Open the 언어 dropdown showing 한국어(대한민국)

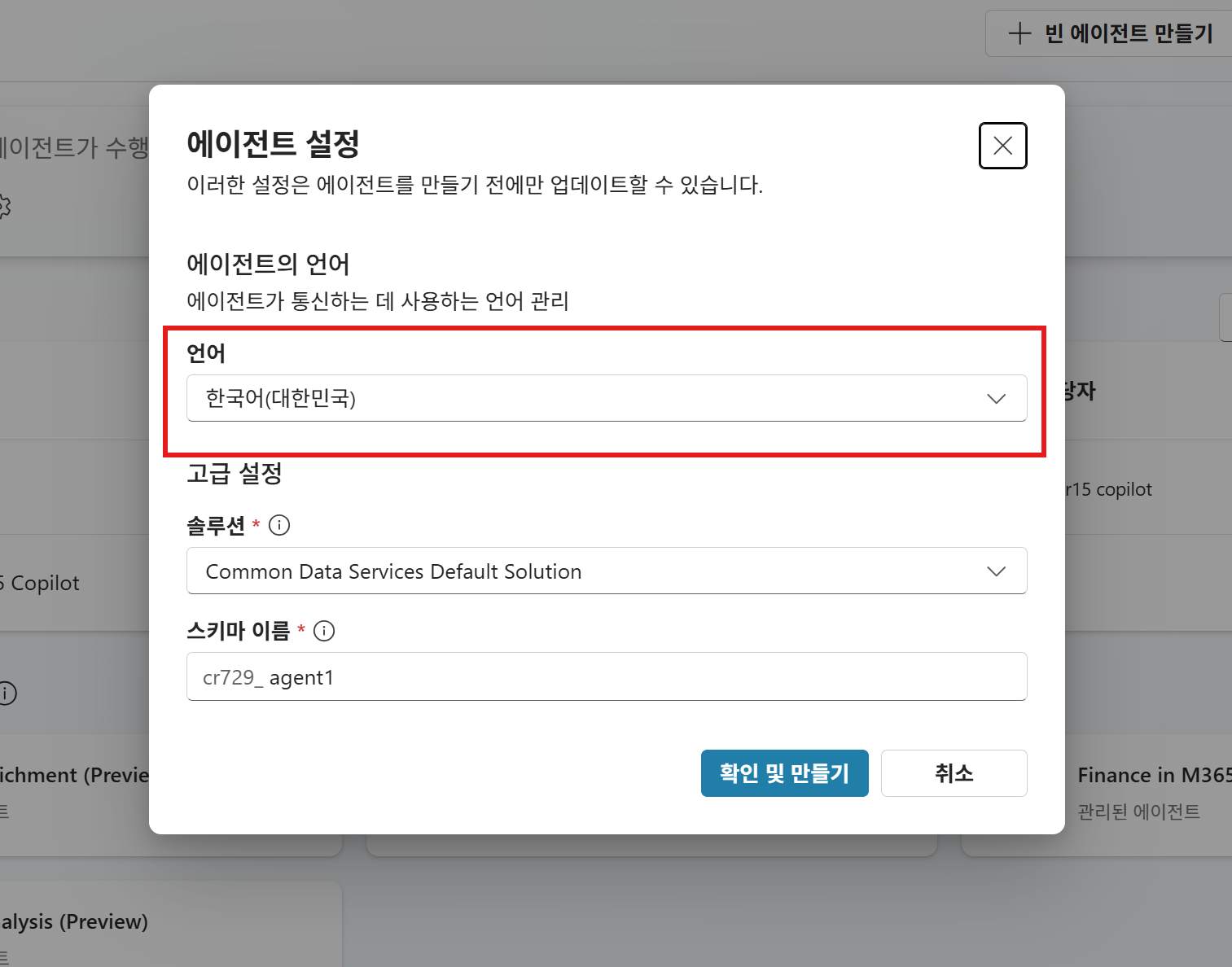point(607,398)
